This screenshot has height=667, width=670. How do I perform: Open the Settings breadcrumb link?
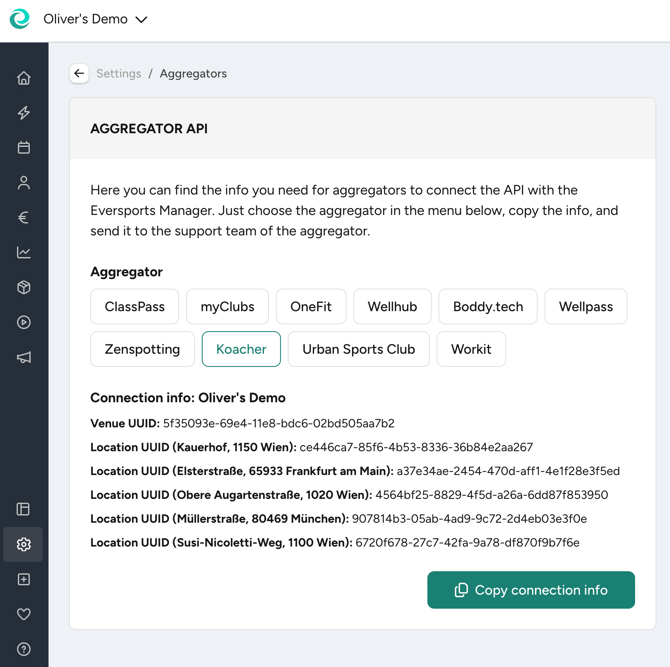(x=118, y=73)
